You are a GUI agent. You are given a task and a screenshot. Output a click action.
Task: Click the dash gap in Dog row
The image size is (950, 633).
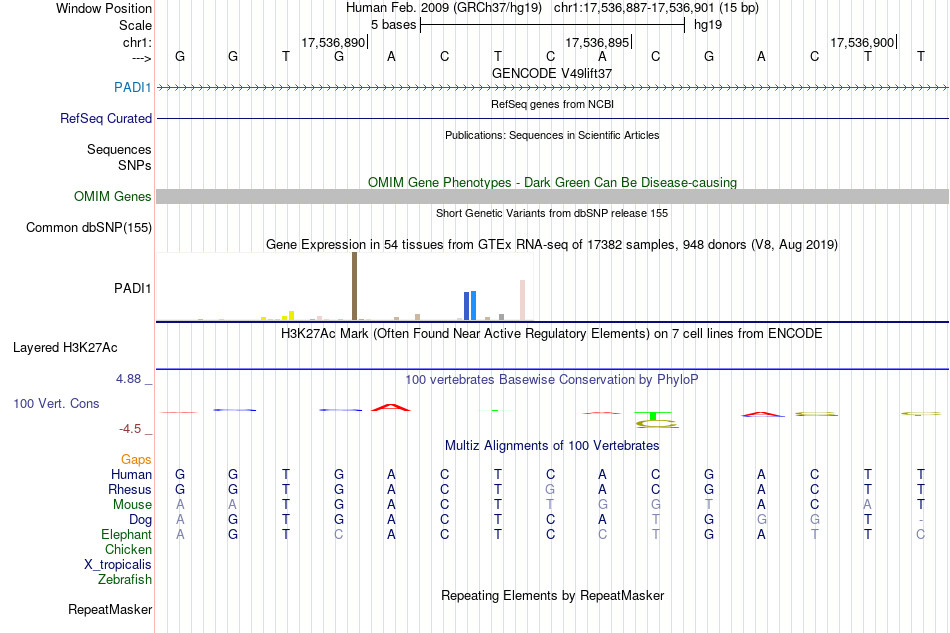tap(920, 520)
